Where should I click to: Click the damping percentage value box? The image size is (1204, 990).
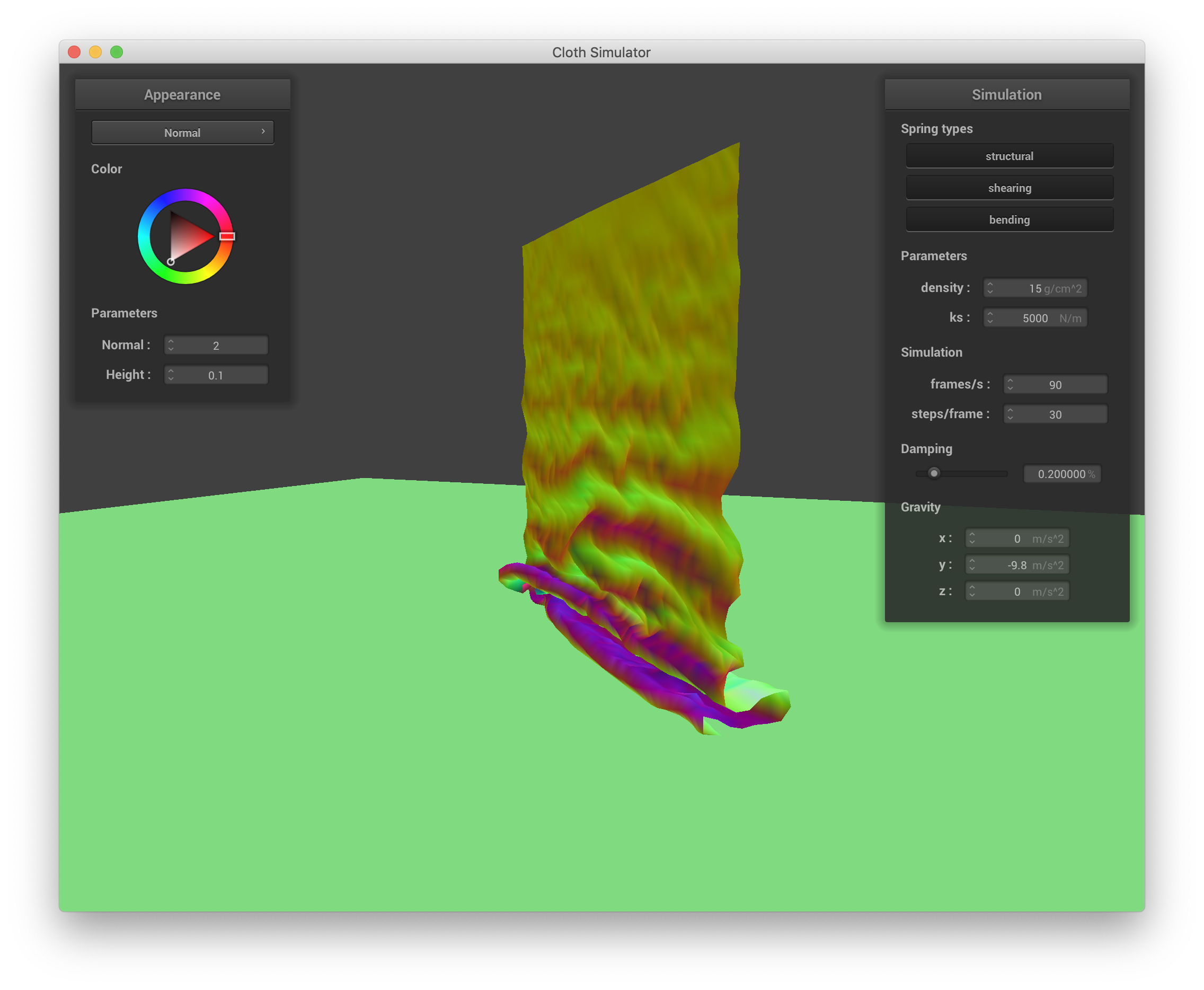tap(1062, 474)
